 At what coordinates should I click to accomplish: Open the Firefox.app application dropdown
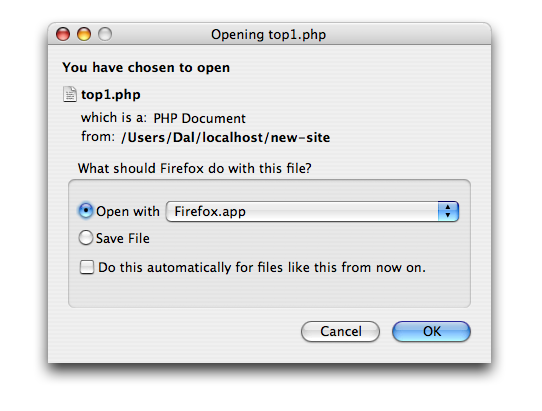(312, 211)
